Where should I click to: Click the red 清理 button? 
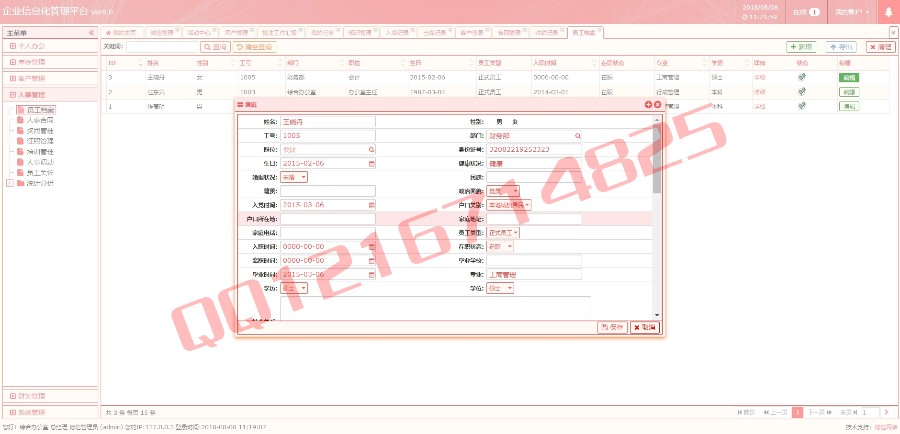881,47
